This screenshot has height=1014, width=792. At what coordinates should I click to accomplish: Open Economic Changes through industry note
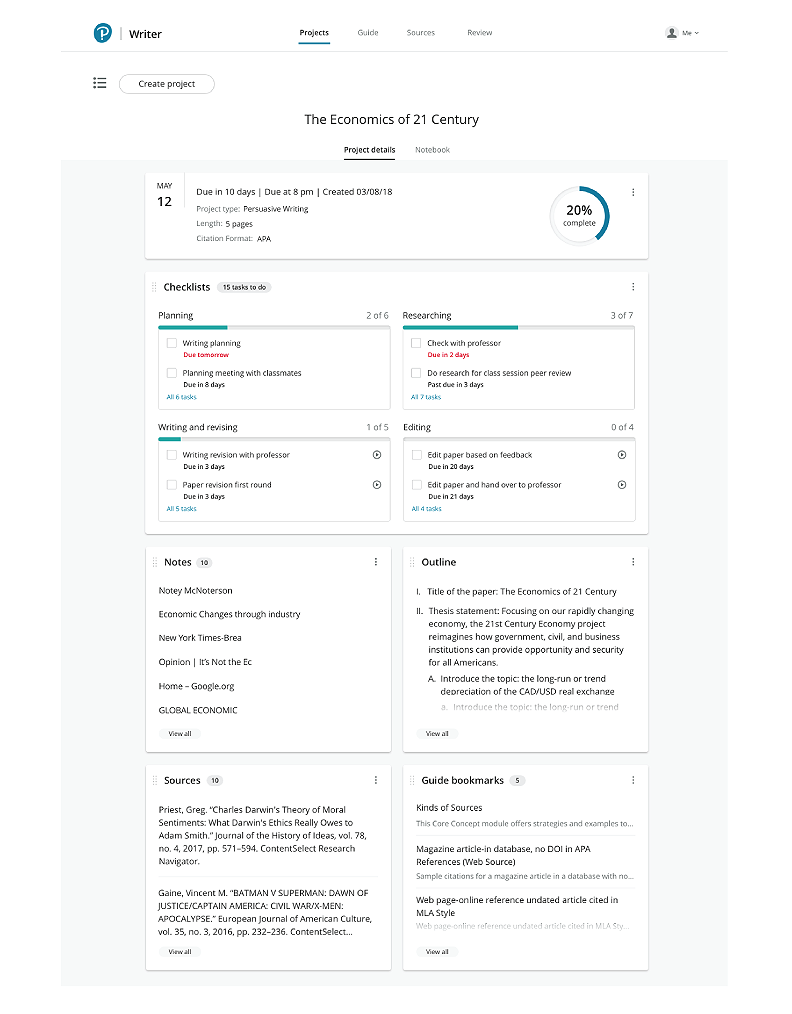coord(230,614)
